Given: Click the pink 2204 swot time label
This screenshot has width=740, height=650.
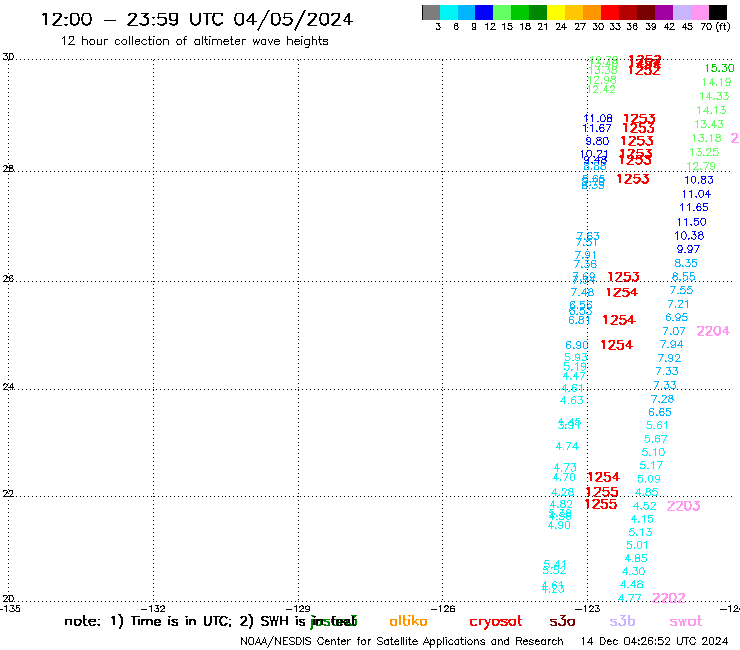Looking at the screenshot, I should click(713, 331).
